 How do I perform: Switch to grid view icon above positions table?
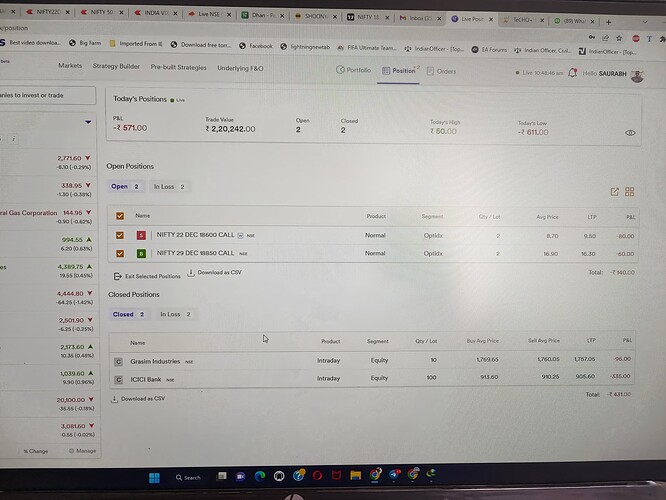(x=629, y=192)
